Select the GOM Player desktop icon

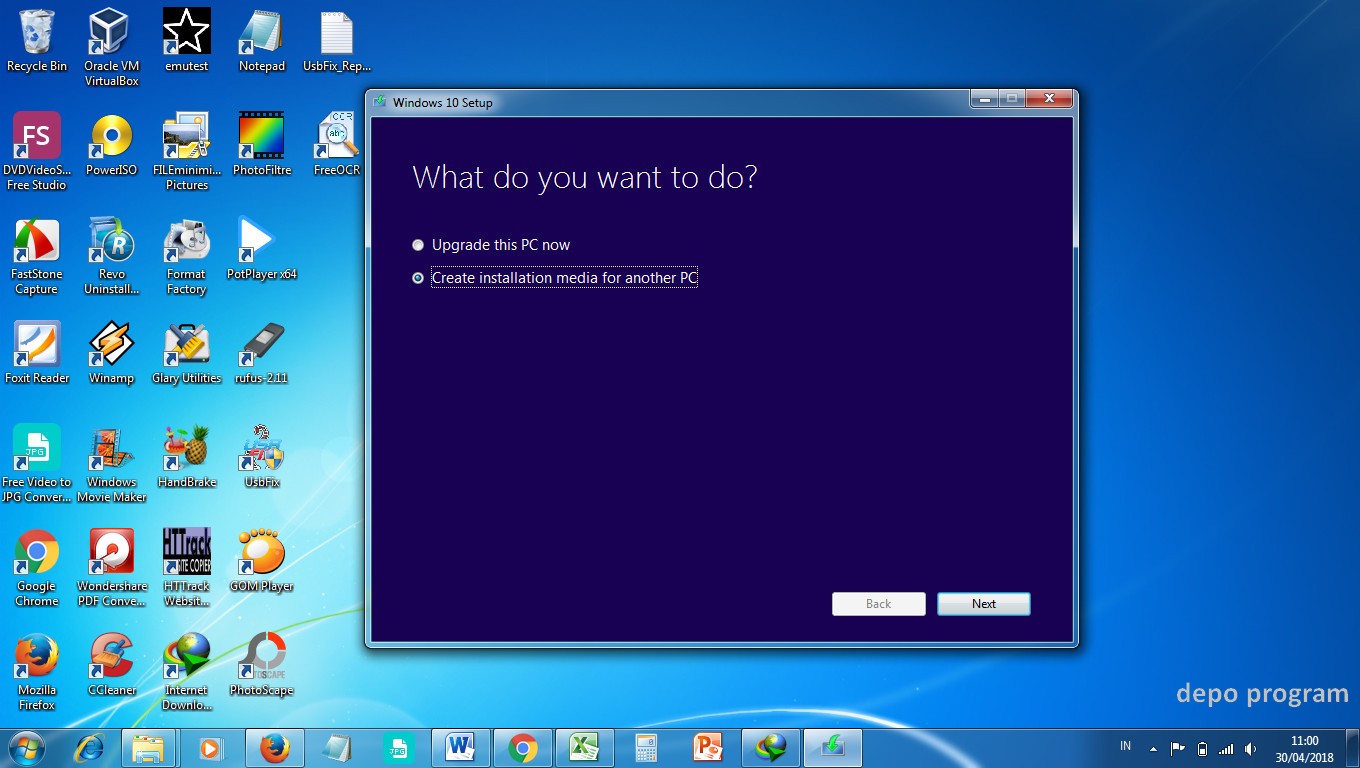pyautogui.click(x=262, y=561)
